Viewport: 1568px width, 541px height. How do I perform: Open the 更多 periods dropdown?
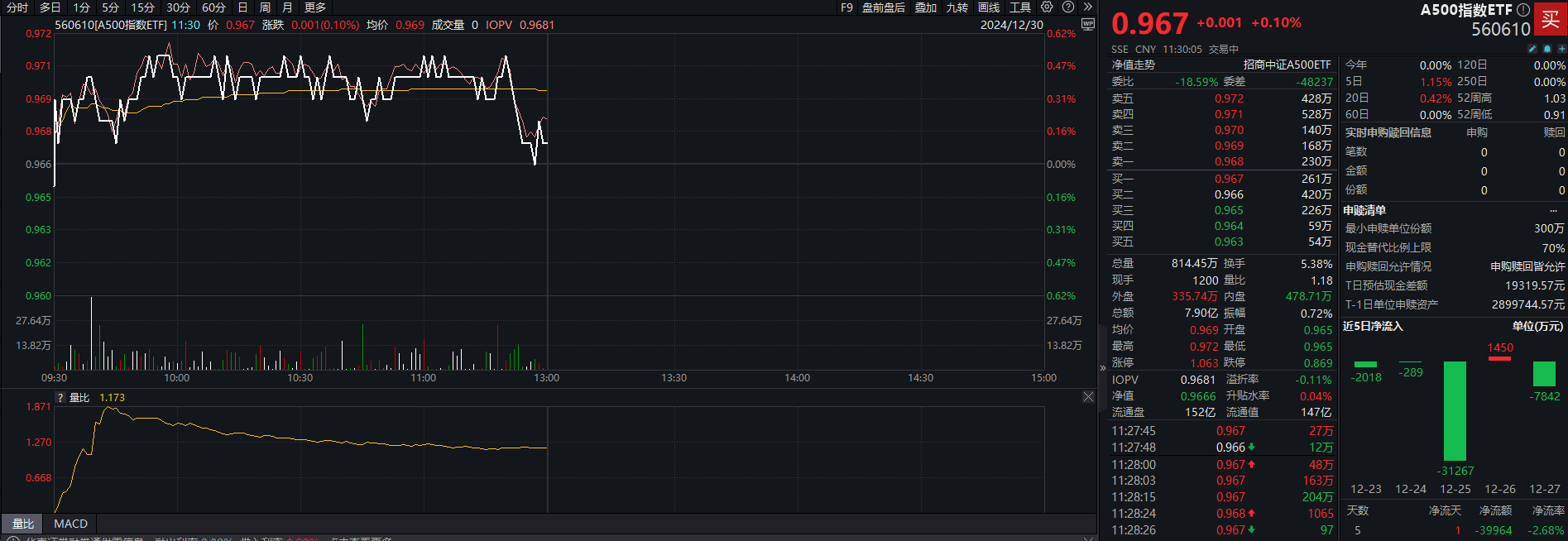point(315,7)
